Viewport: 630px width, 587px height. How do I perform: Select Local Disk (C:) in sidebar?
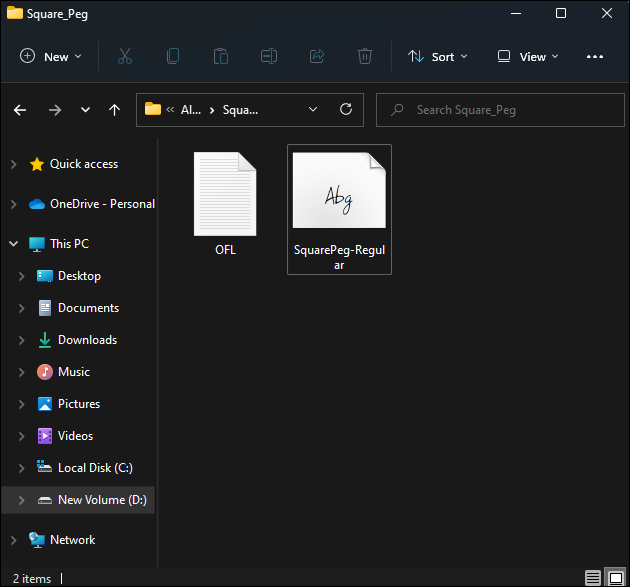94,468
